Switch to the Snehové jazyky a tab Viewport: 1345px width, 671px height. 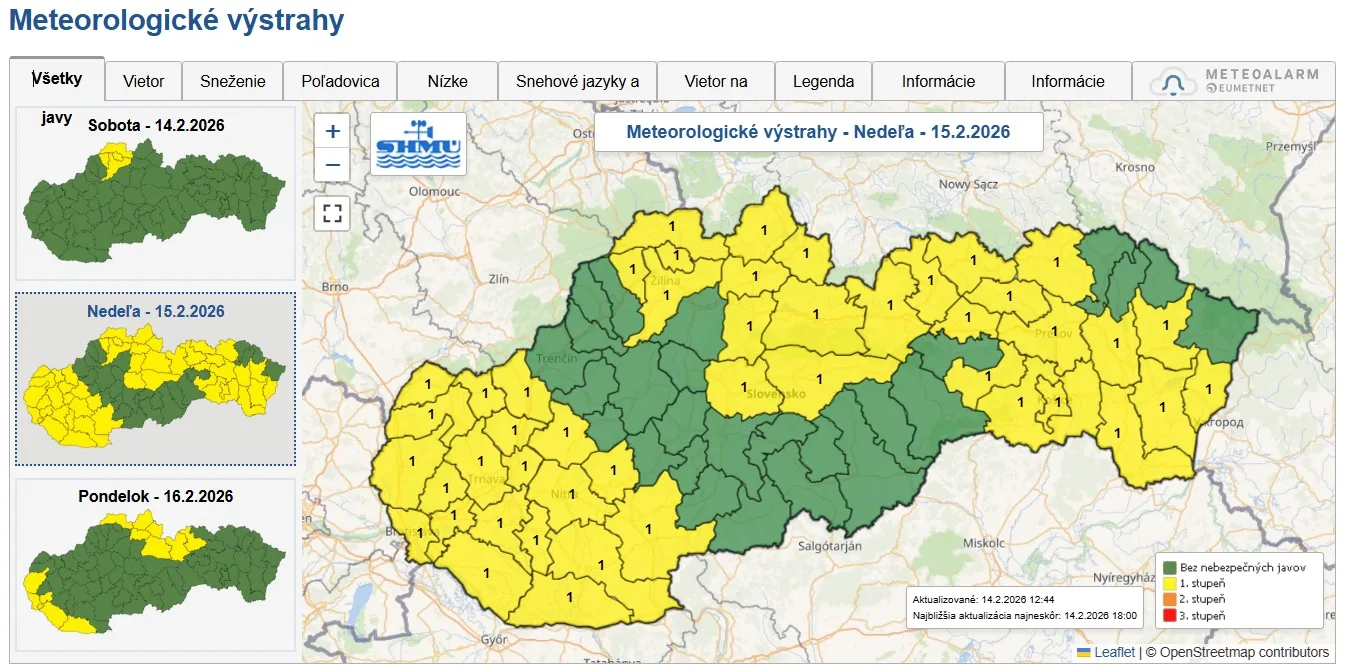(577, 81)
